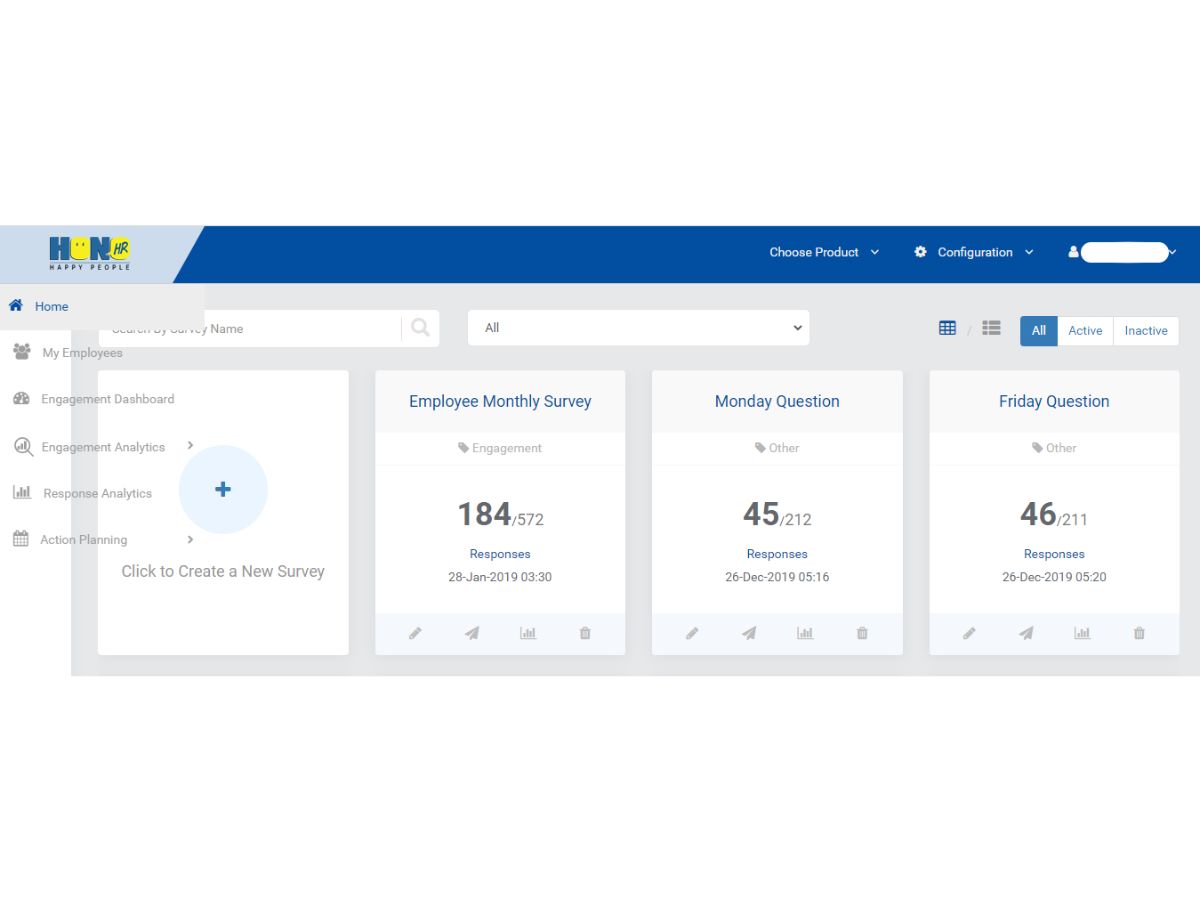Open Friday Question title link

[x=1054, y=401]
